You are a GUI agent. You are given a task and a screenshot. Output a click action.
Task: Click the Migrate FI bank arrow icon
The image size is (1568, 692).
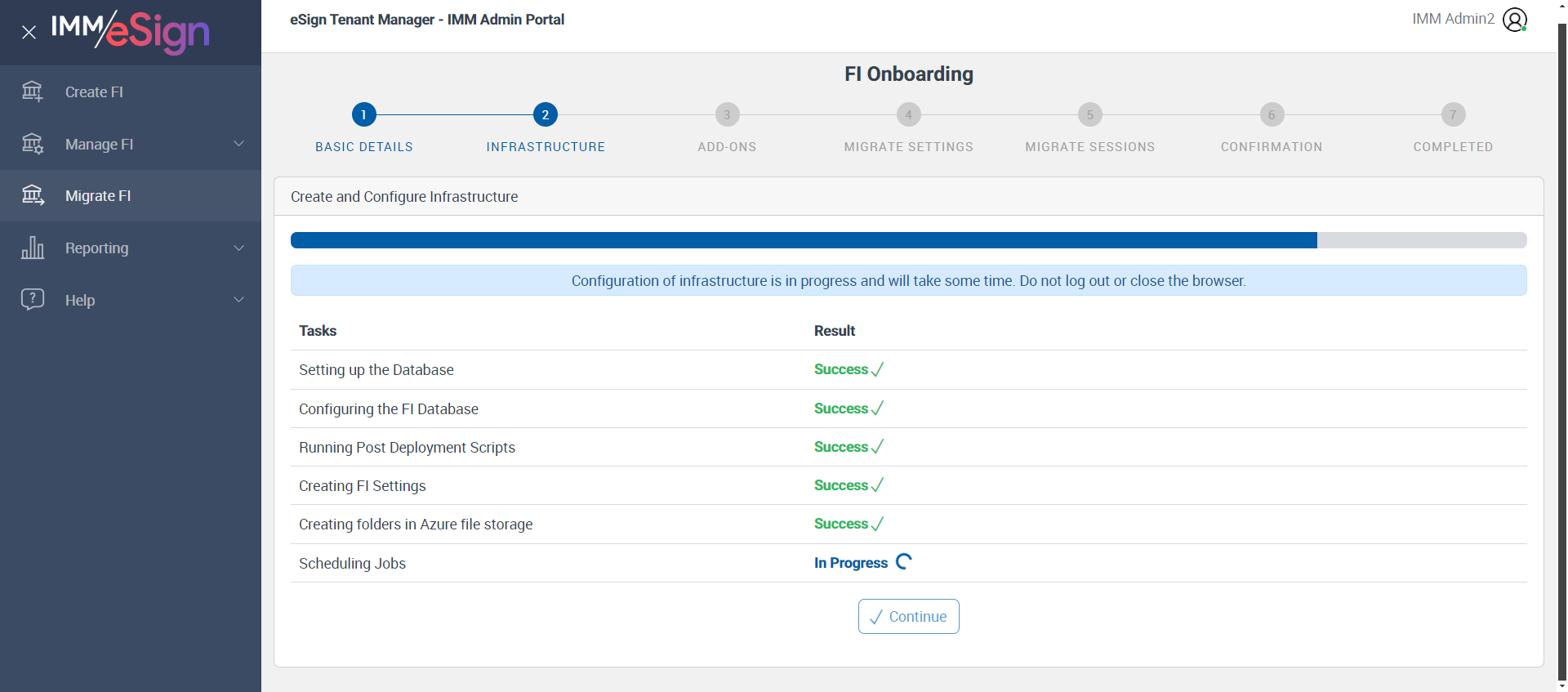[x=33, y=195]
